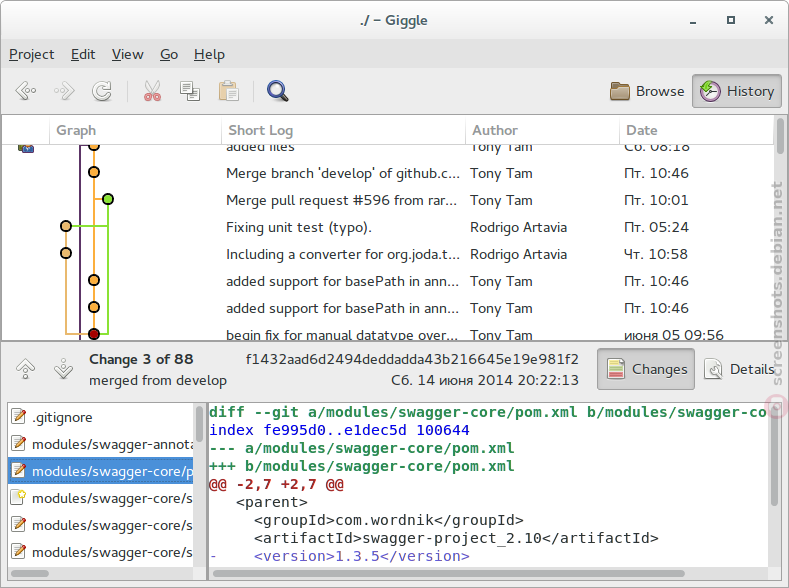This screenshot has width=789, height=588.
Task: Select the 'Fixing unit test (typo).' commit
Action: click(x=387, y=227)
